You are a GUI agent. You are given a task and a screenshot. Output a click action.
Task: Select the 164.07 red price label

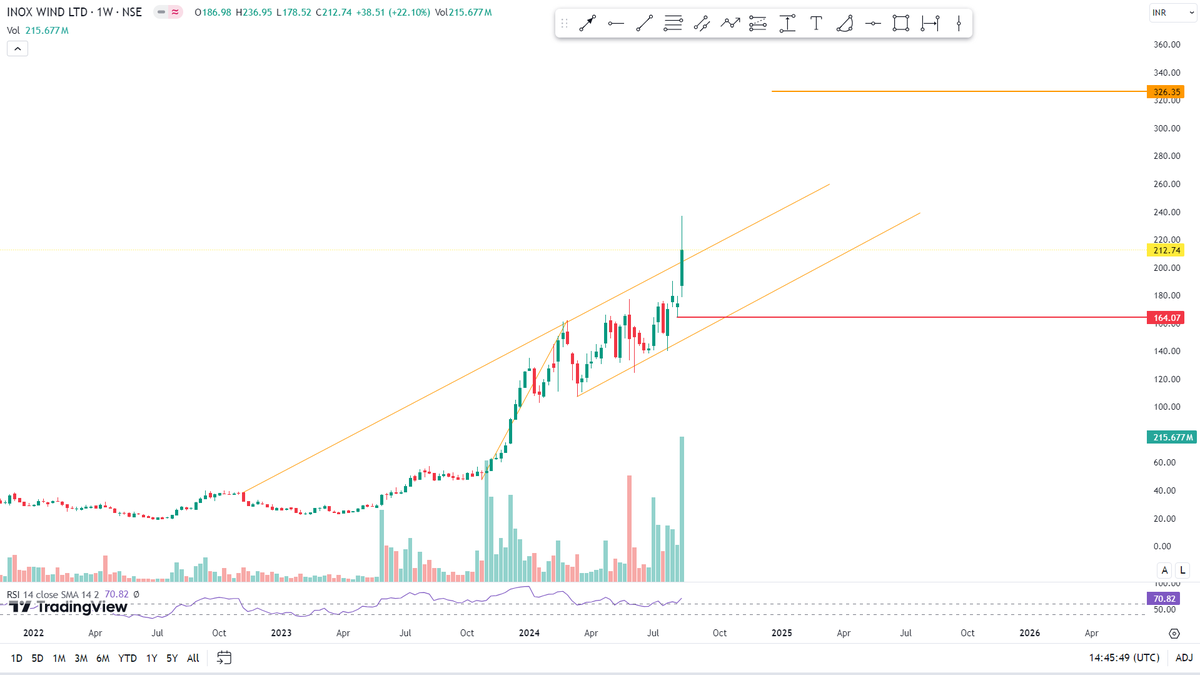(x=1167, y=317)
